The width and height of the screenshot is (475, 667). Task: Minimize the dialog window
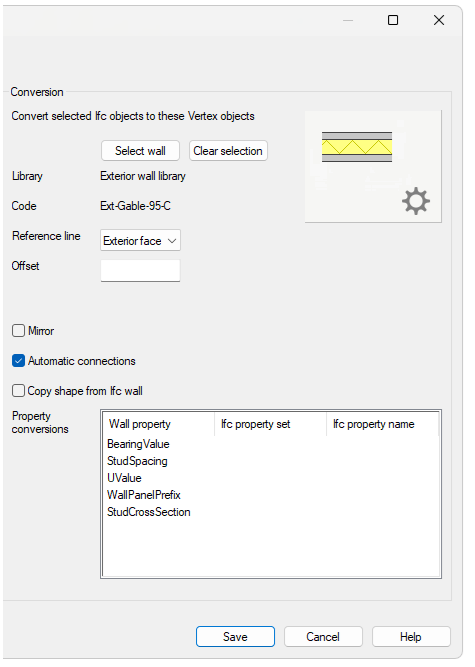click(x=348, y=20)
